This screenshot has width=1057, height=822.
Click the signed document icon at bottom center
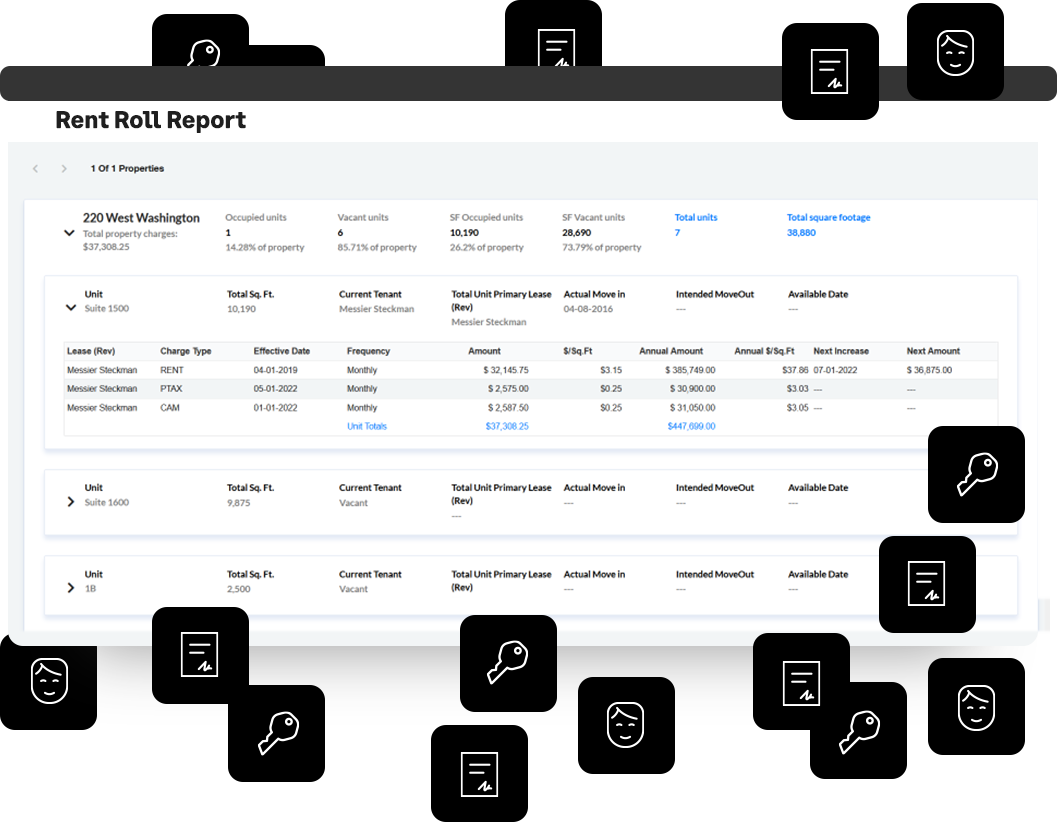tap(479, 773)
